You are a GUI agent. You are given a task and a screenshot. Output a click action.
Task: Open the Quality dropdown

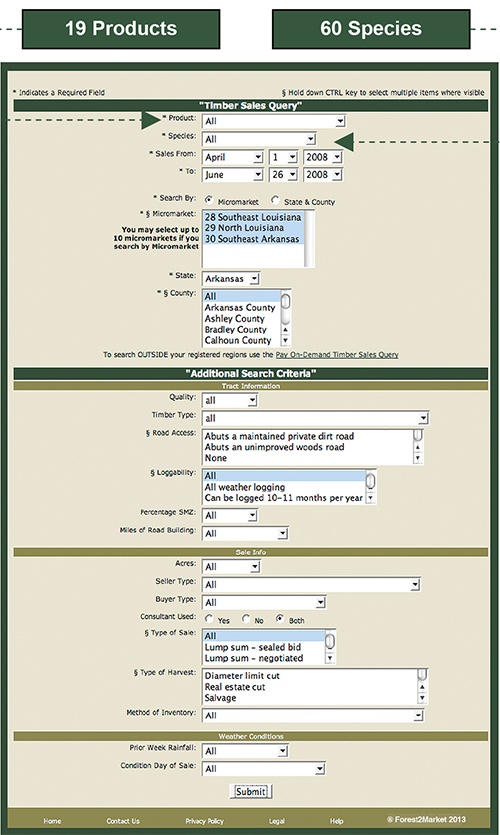(229, 400)
